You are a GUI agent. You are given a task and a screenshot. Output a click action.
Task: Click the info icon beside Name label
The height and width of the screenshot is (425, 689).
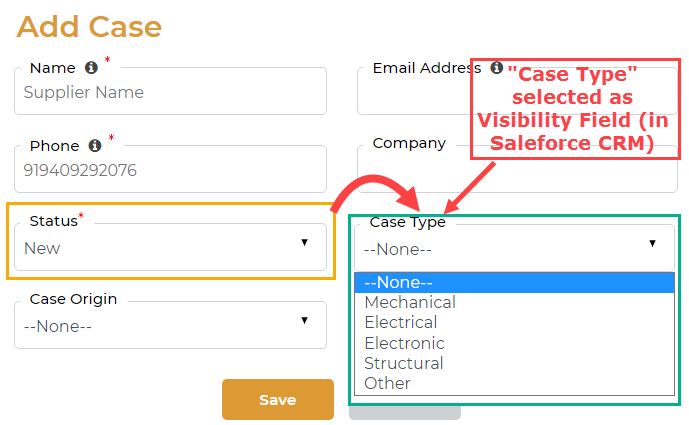[x=91, y=68]
